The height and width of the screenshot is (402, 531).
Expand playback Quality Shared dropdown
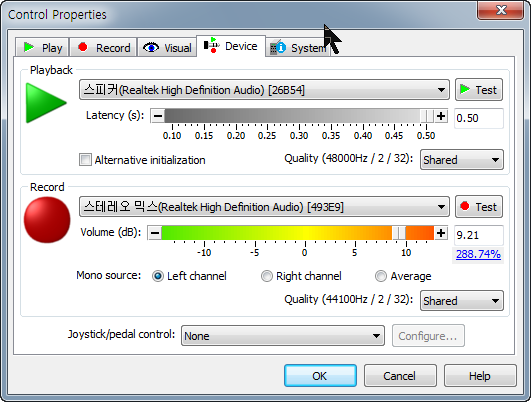(x=462, y=160)
